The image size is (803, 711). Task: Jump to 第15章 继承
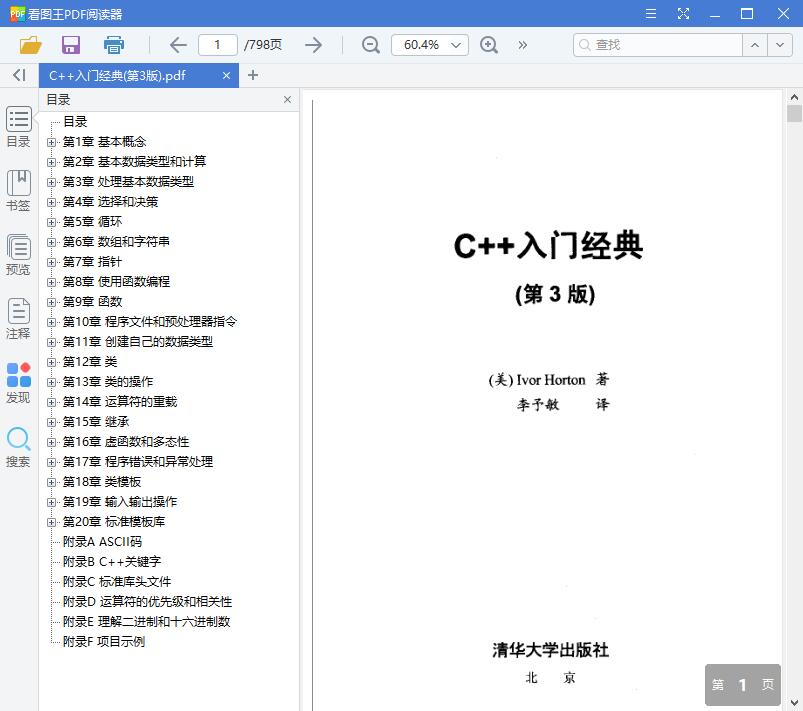tap(96, 422)
